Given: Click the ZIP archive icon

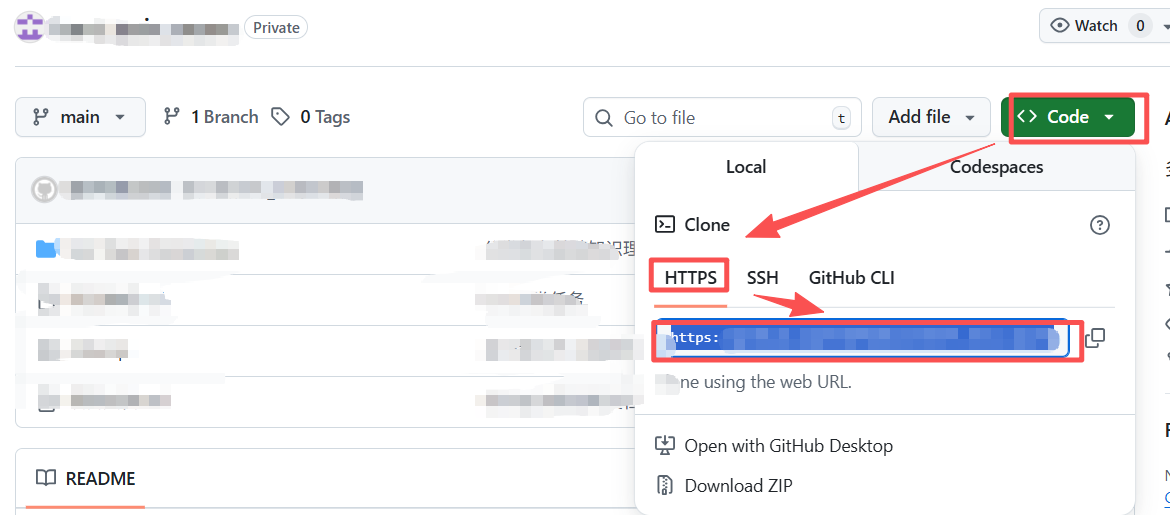Looking at the screenshot, I should click(664, 486).
